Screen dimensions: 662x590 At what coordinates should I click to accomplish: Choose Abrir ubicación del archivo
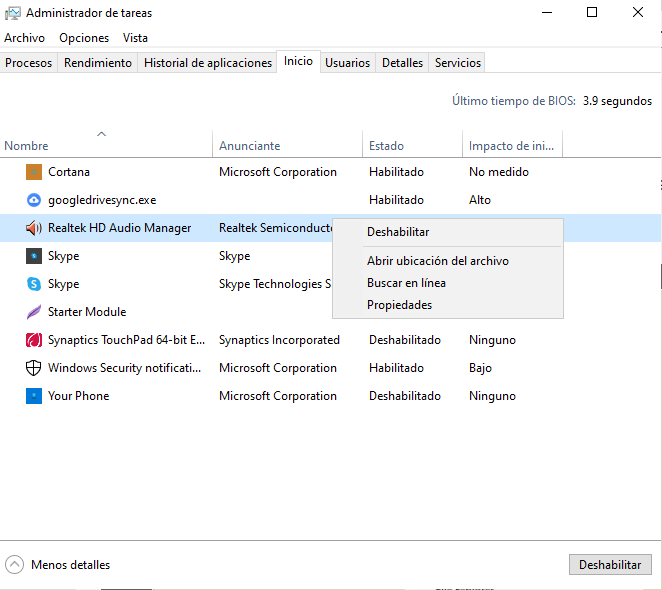tap(448, 261)
